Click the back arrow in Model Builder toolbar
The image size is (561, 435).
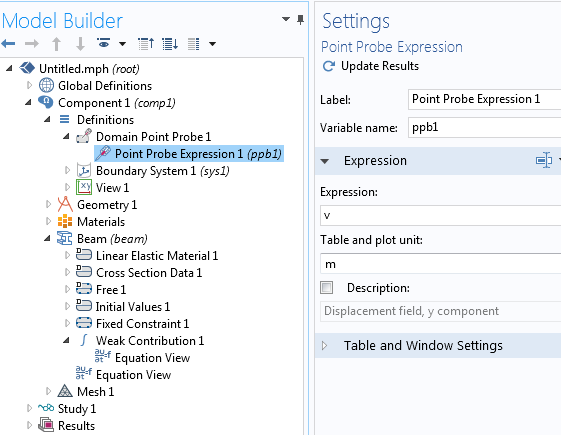pyautogui.click(x=8, y=44)
